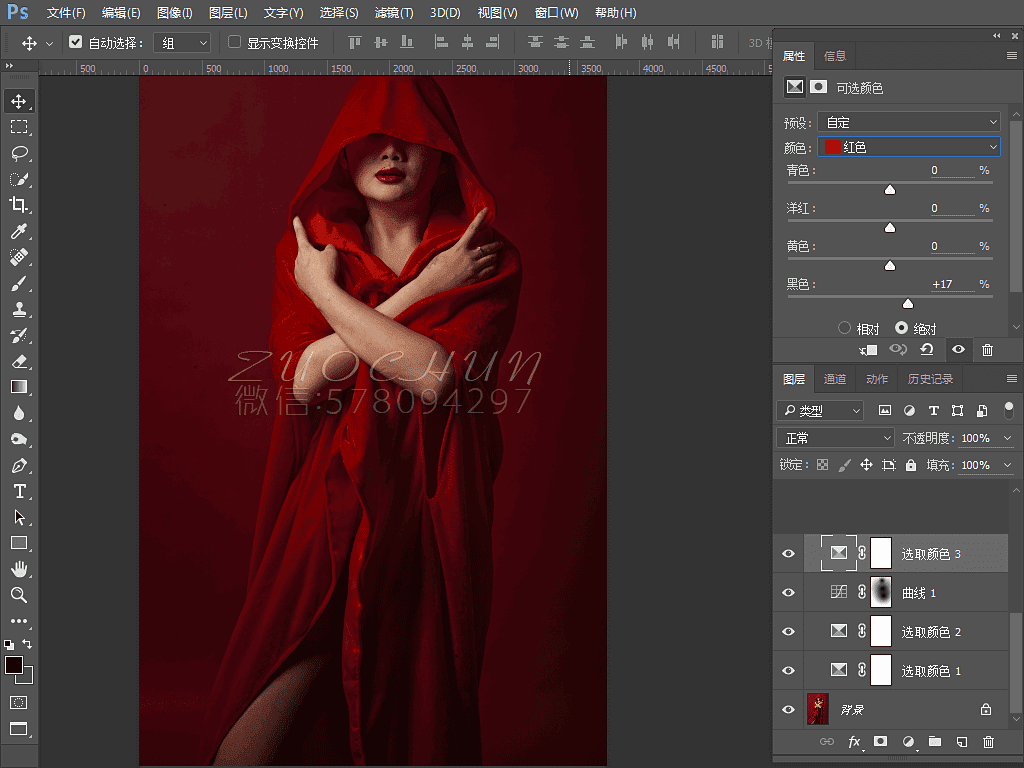Screen dimensions: 1024x768
Task: Select the Eraser tool
Action: (19, 361)
